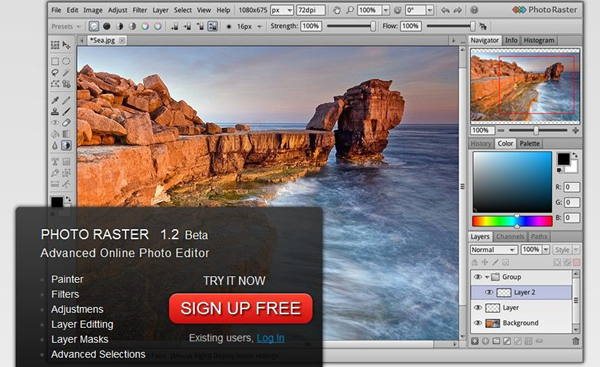Click the SIGN UP FREE button
Screen dimensions: 600x367
pos(241,308)
